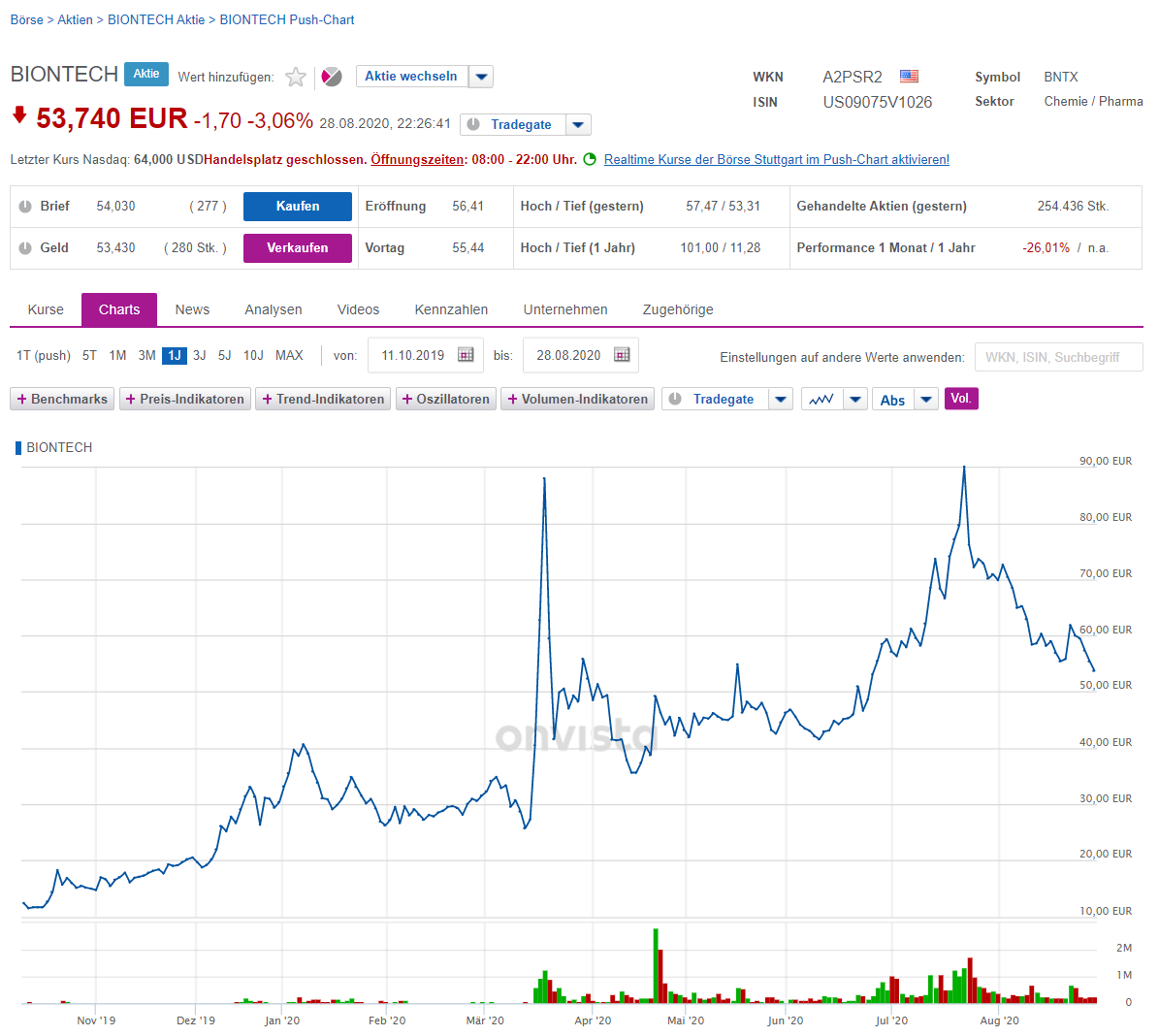Open the Öffnungszeiten link
Screen dimensions: 1159x1036
(x=418, y=160)
